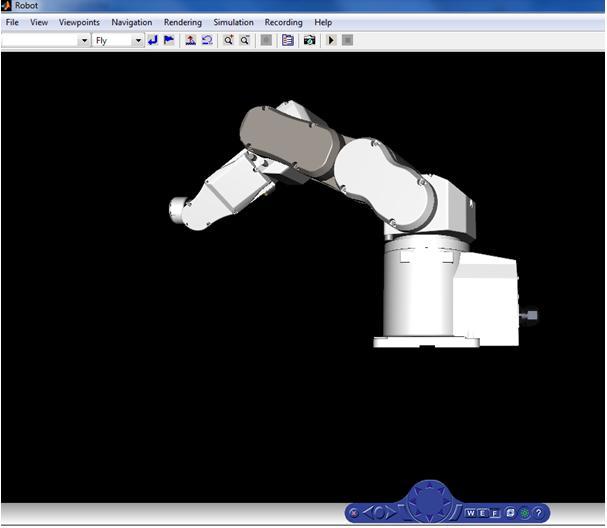Click the Zoom in magnifier icon
This screenshot has height=528, width=607.
pyautogui.click(x=229, y=40)
